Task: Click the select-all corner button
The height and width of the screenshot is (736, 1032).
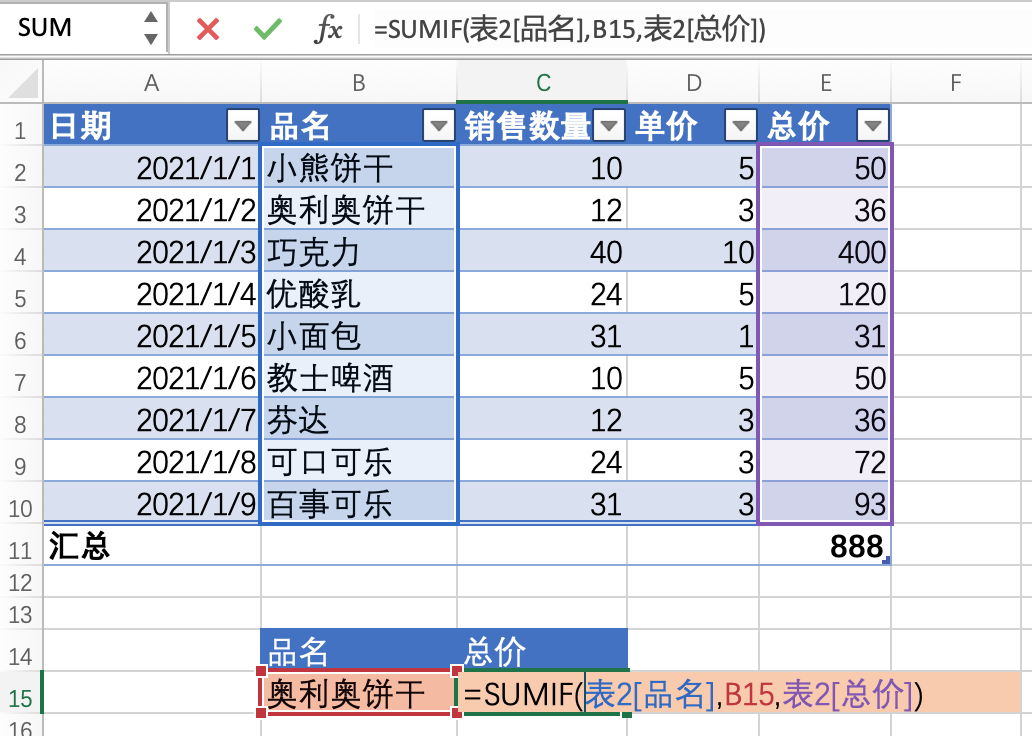Action: click(x=19, y=84)
